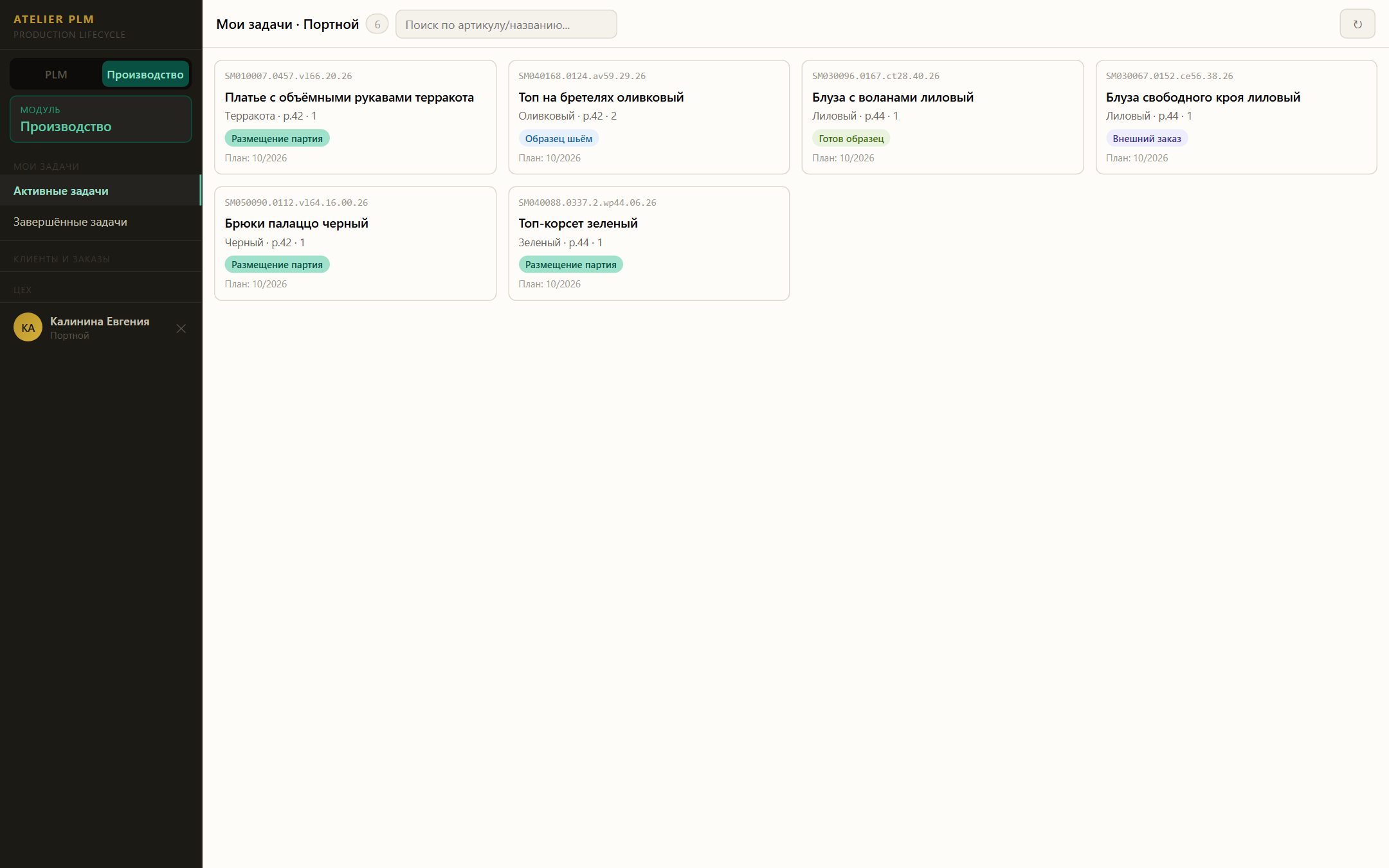Open Активные задачи in sidebar
The height and width of the screenshot is (868, 1389).
[100, 190]
